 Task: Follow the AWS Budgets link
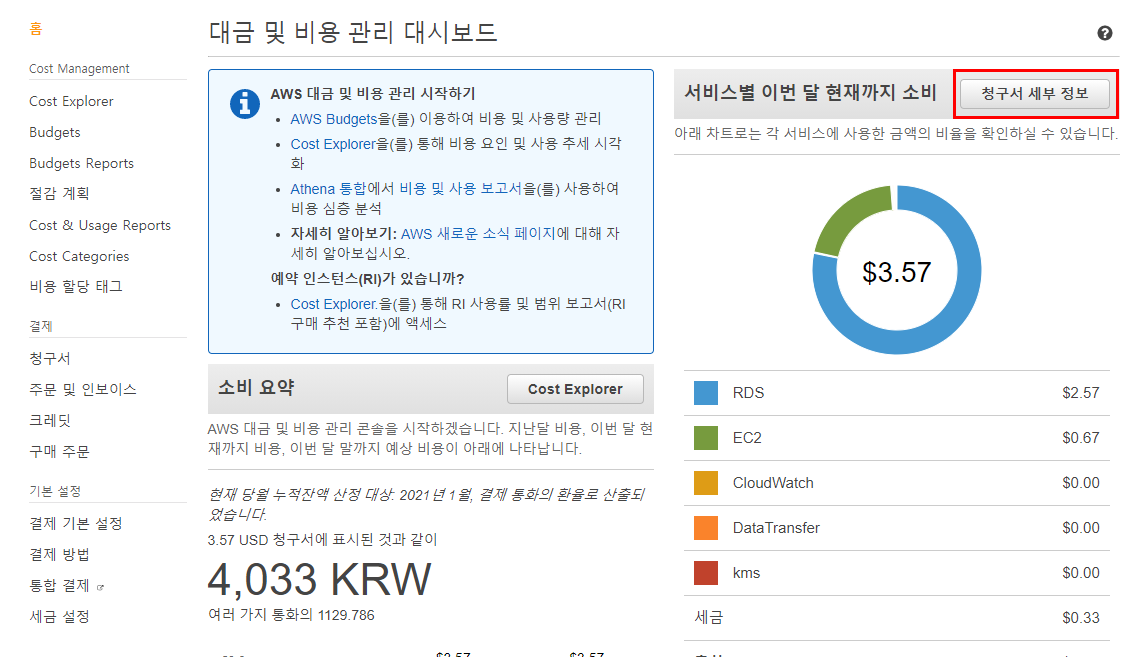(333, 119)
